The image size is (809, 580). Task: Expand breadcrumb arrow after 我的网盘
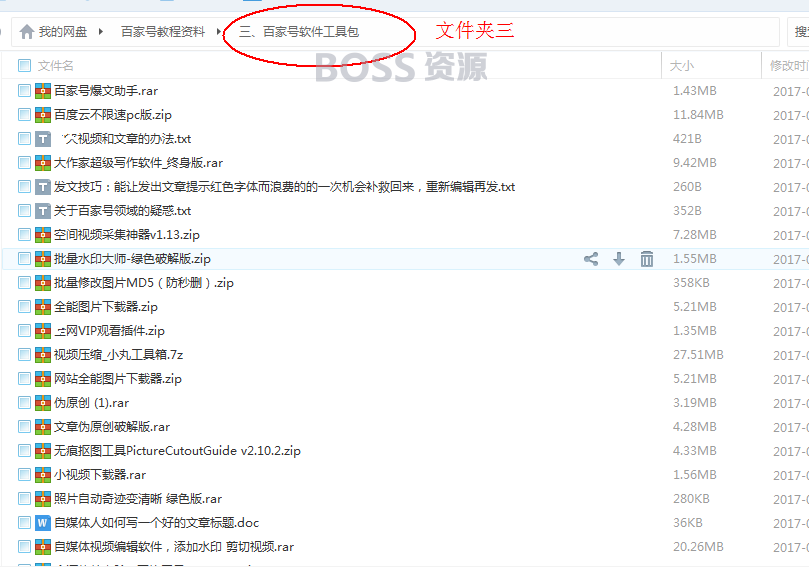click(101, 32)
